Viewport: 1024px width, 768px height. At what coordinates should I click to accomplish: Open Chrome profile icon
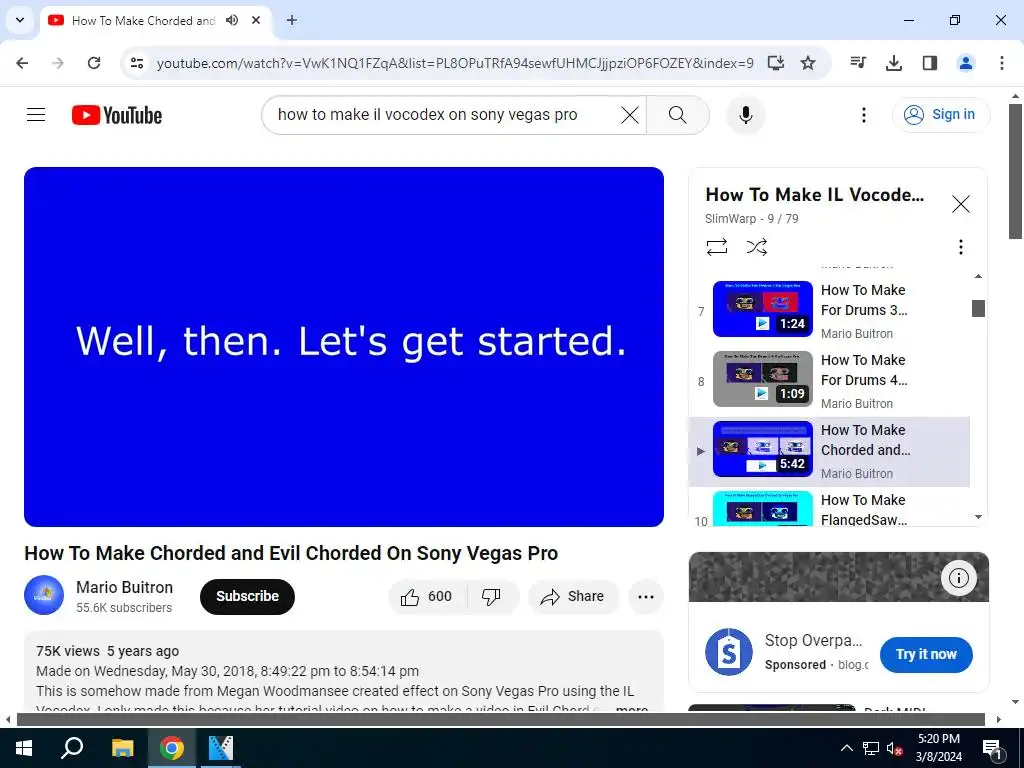[x=965, y=63]
